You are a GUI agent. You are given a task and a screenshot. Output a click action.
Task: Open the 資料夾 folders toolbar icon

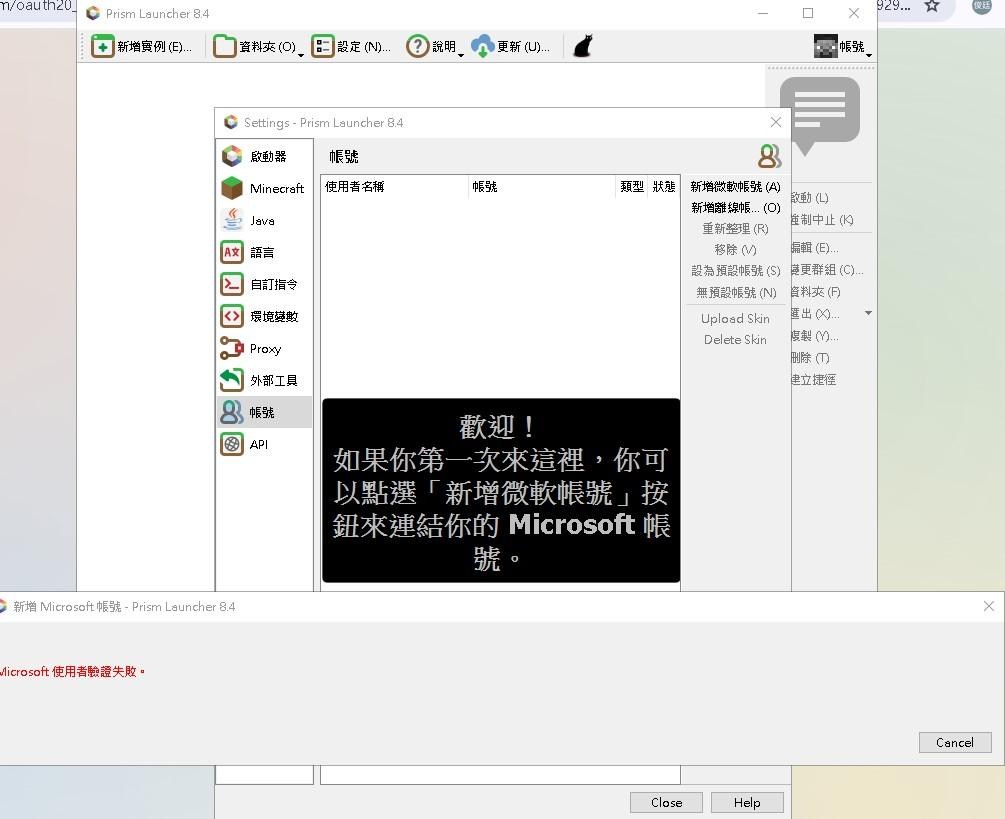pos(224,46)
